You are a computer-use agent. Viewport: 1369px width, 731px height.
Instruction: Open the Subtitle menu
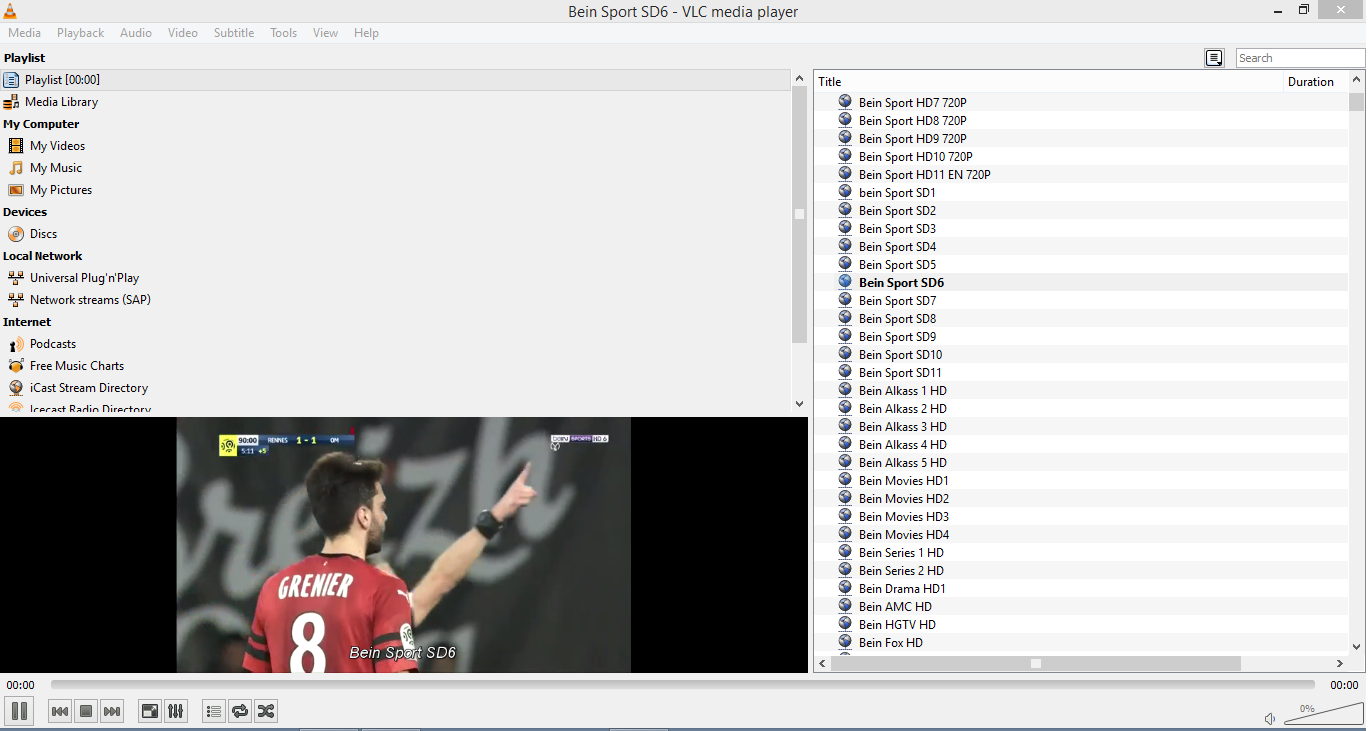pyautogui.click(x=234, y=33)
